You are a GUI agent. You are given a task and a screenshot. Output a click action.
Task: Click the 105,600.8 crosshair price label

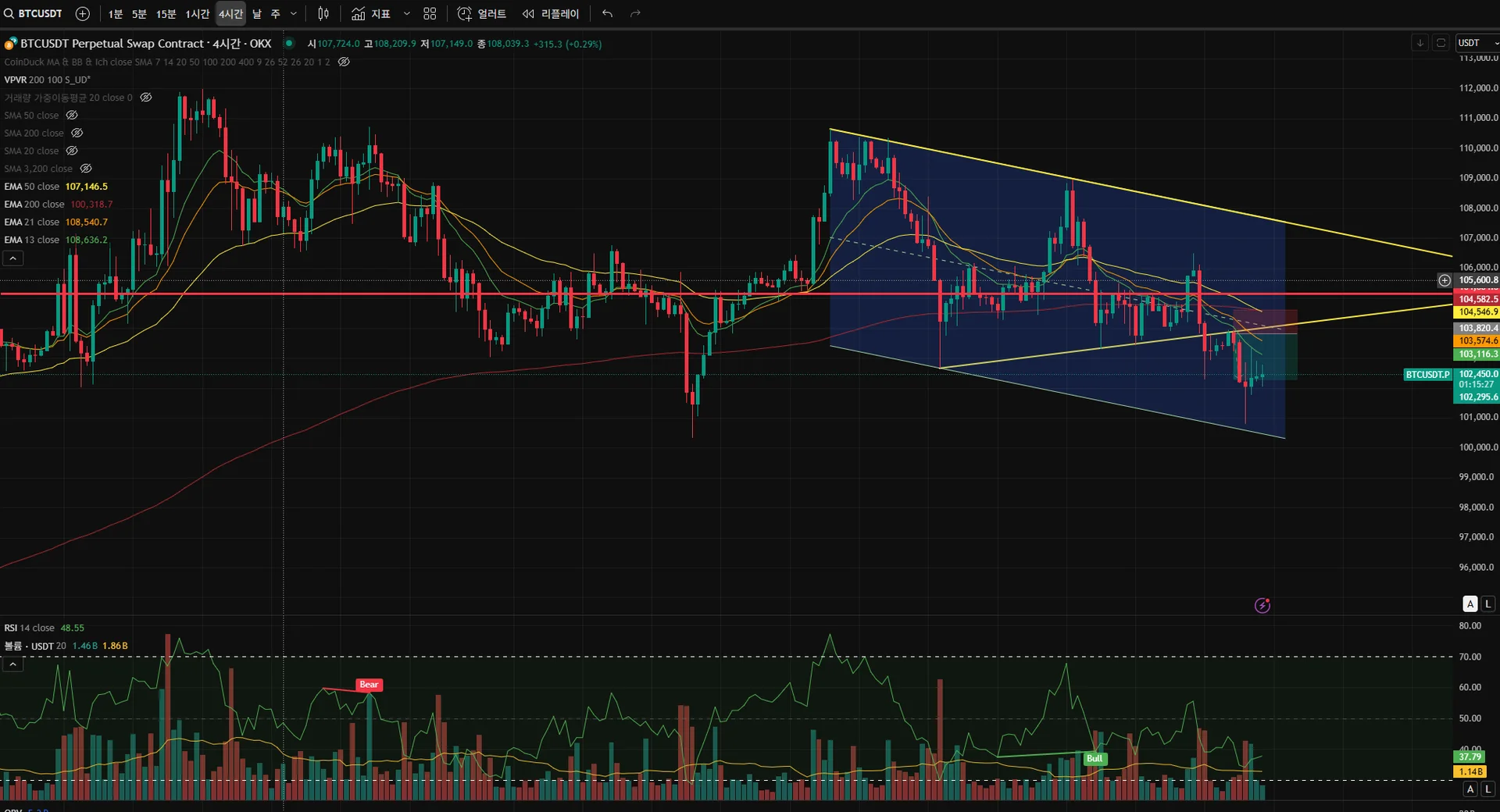coord(1477,280)
